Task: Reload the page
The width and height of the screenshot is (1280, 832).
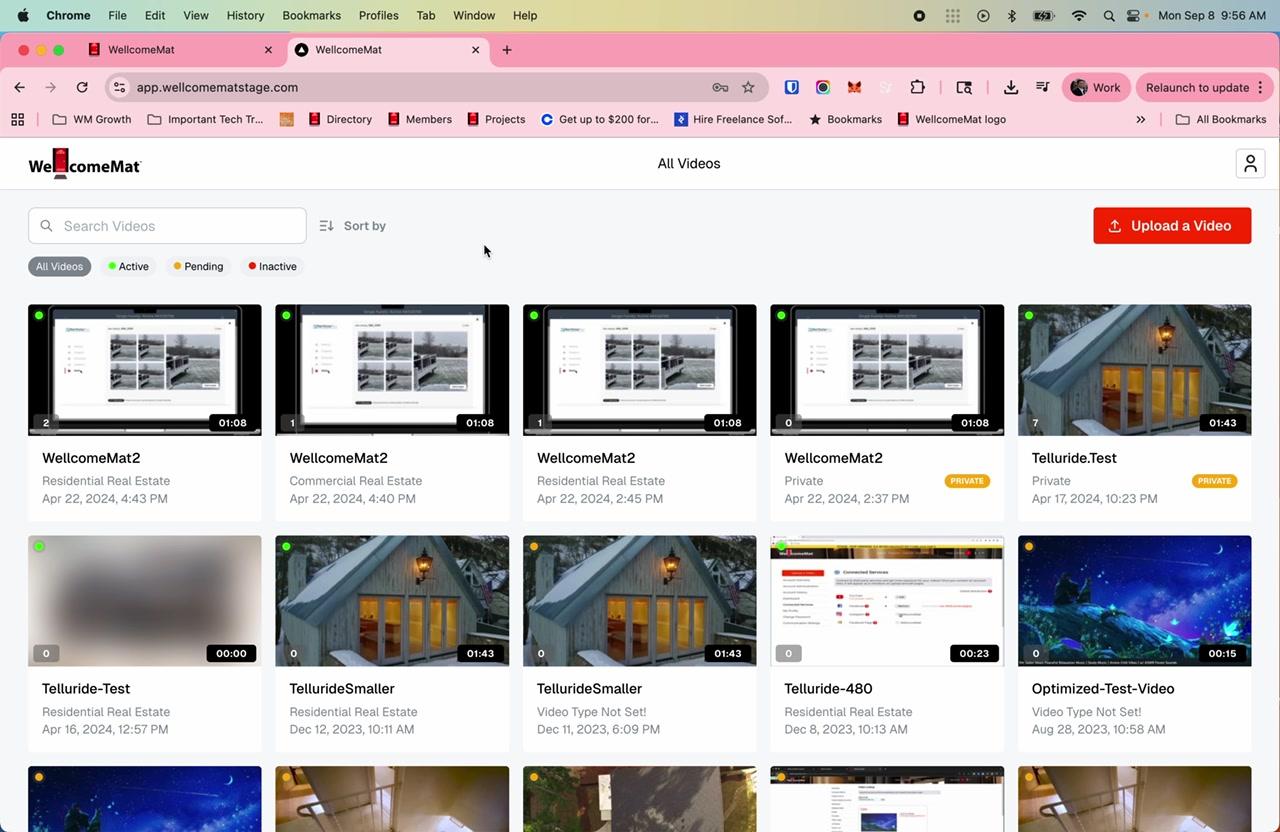Action: [82, 87]
